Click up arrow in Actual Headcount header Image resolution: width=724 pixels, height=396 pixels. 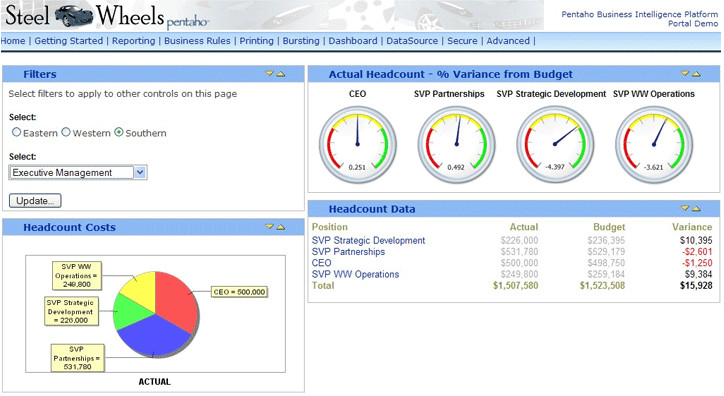(x=696, y=74)
